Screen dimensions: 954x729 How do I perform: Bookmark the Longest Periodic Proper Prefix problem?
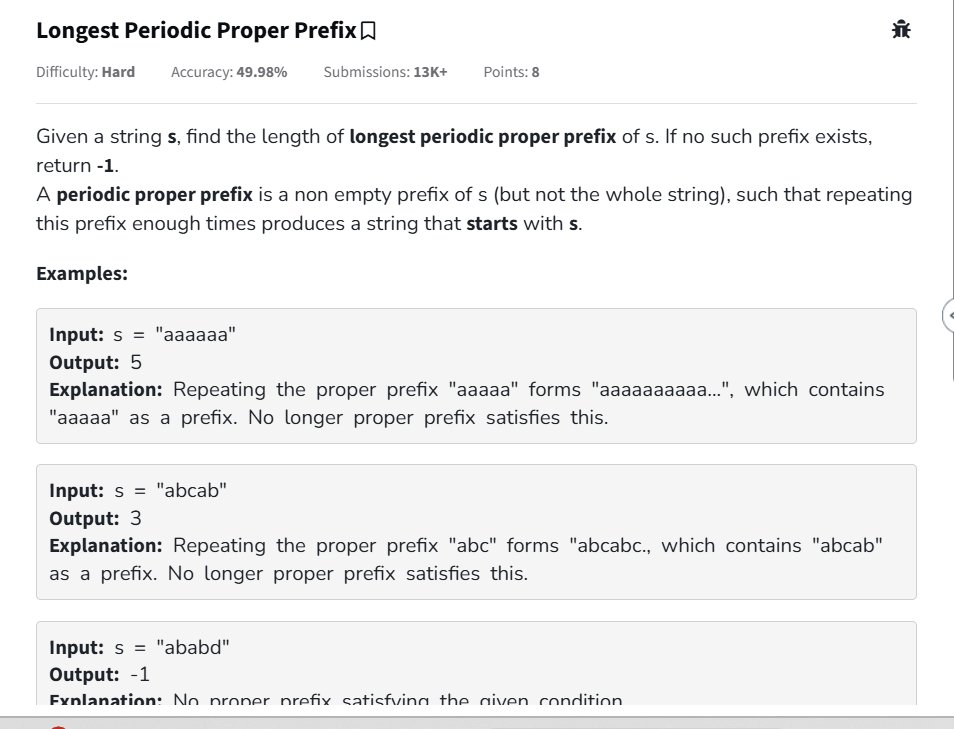[368, 32]
